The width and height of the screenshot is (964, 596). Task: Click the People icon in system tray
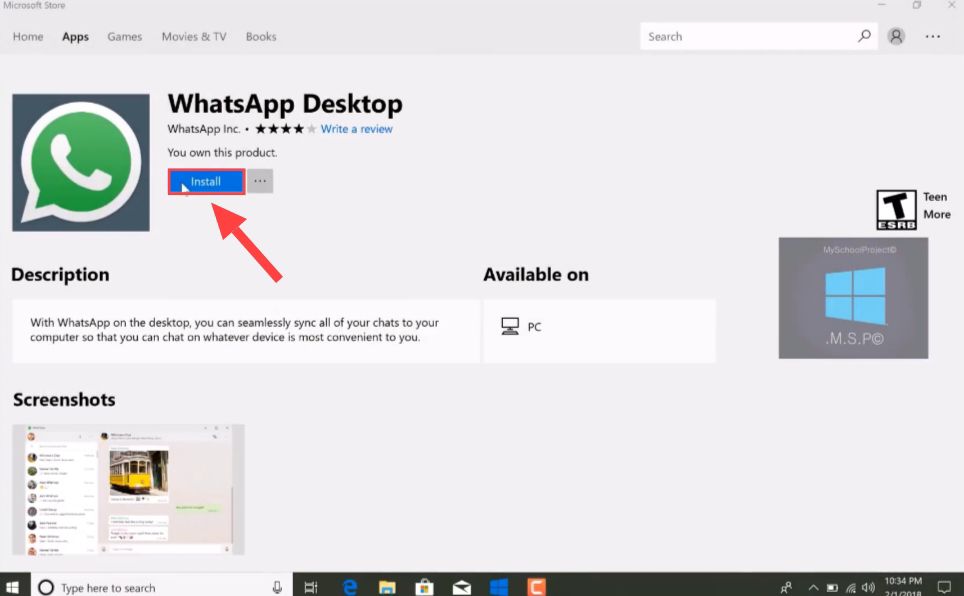(786, 588)
